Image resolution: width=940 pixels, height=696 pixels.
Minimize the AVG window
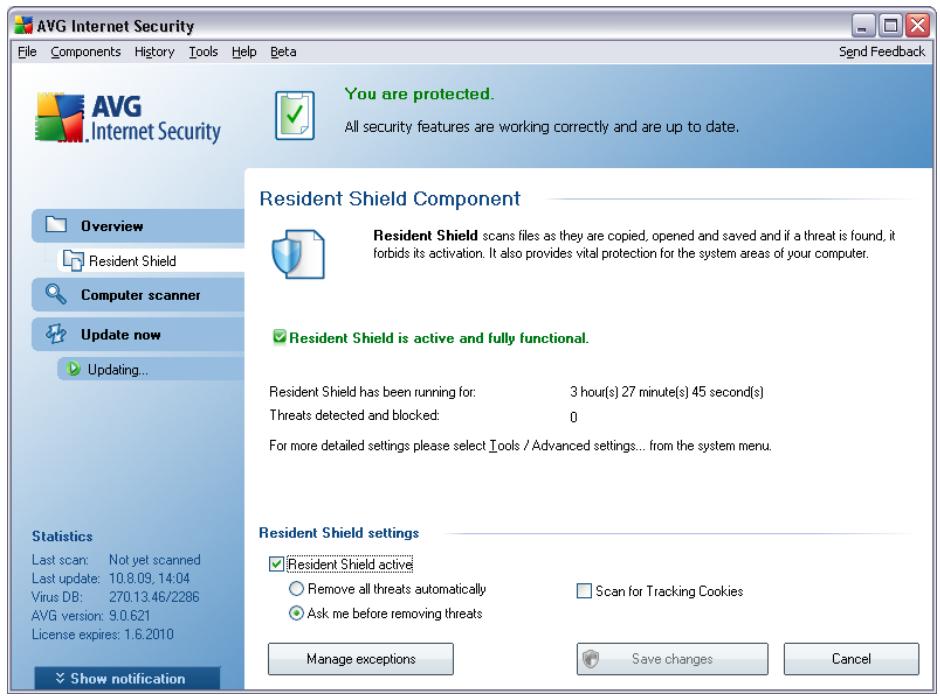[863, 26]
